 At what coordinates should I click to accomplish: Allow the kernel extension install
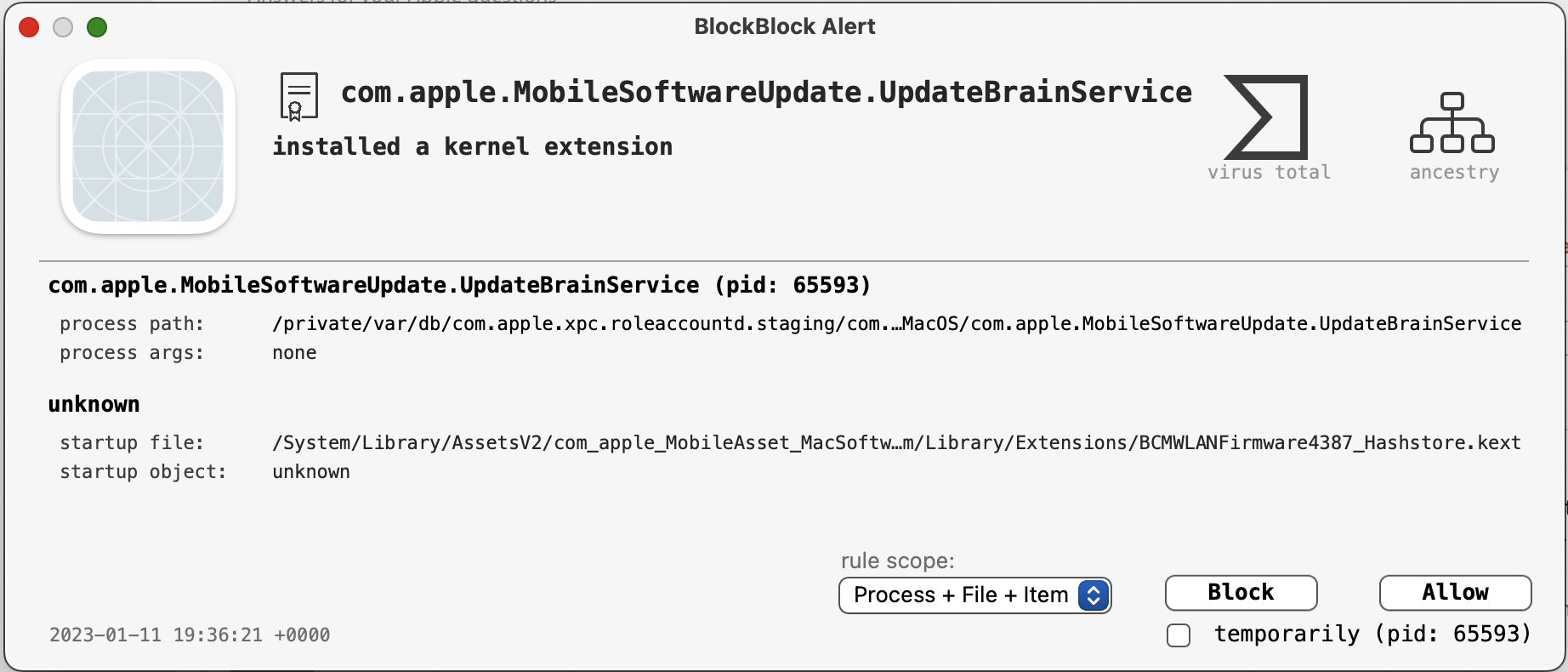coord(1455,593)
